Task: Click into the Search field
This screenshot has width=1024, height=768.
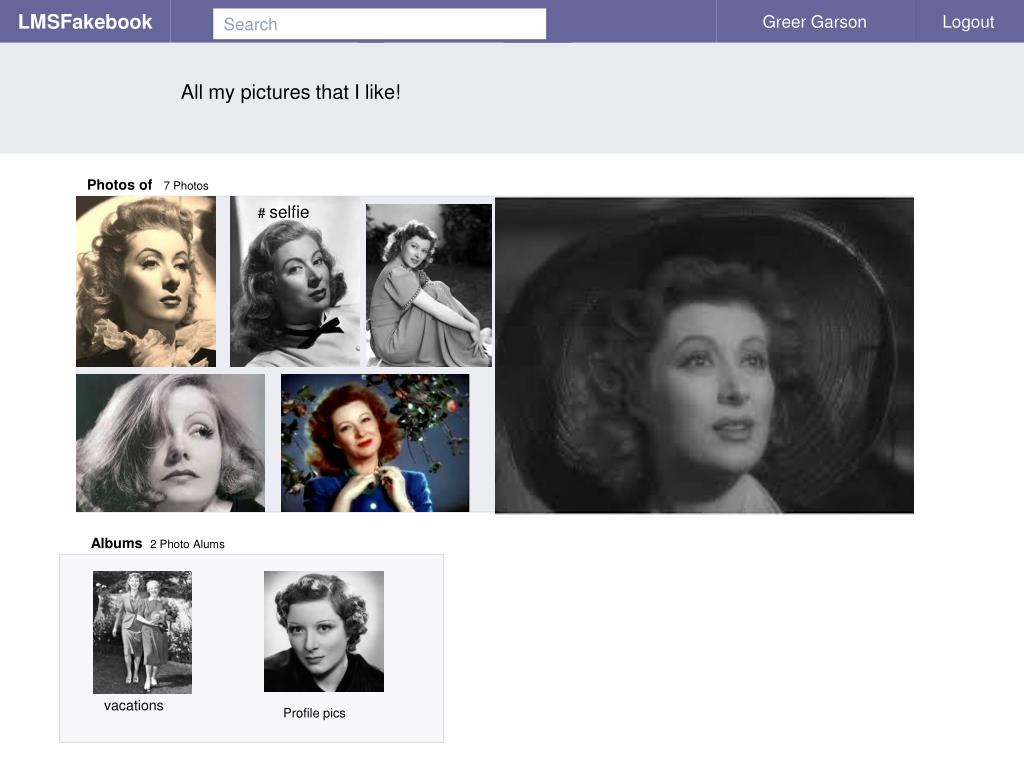Action: (379, 24)
